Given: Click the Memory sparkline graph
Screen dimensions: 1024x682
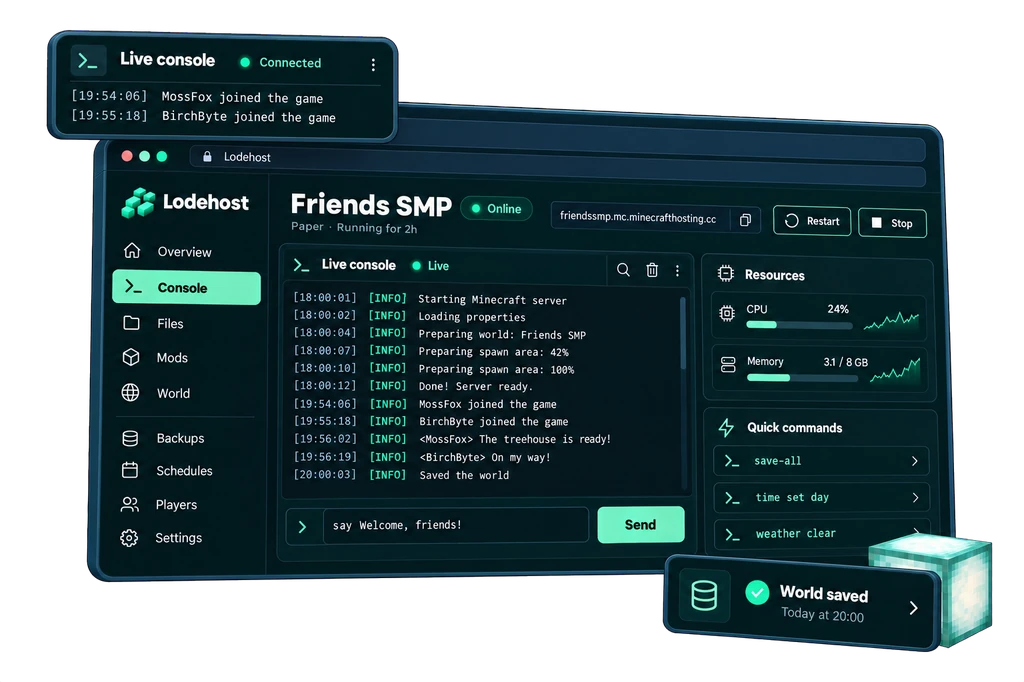Looking at the screenshot, I should pyautogui.click(x=895, y=371).
